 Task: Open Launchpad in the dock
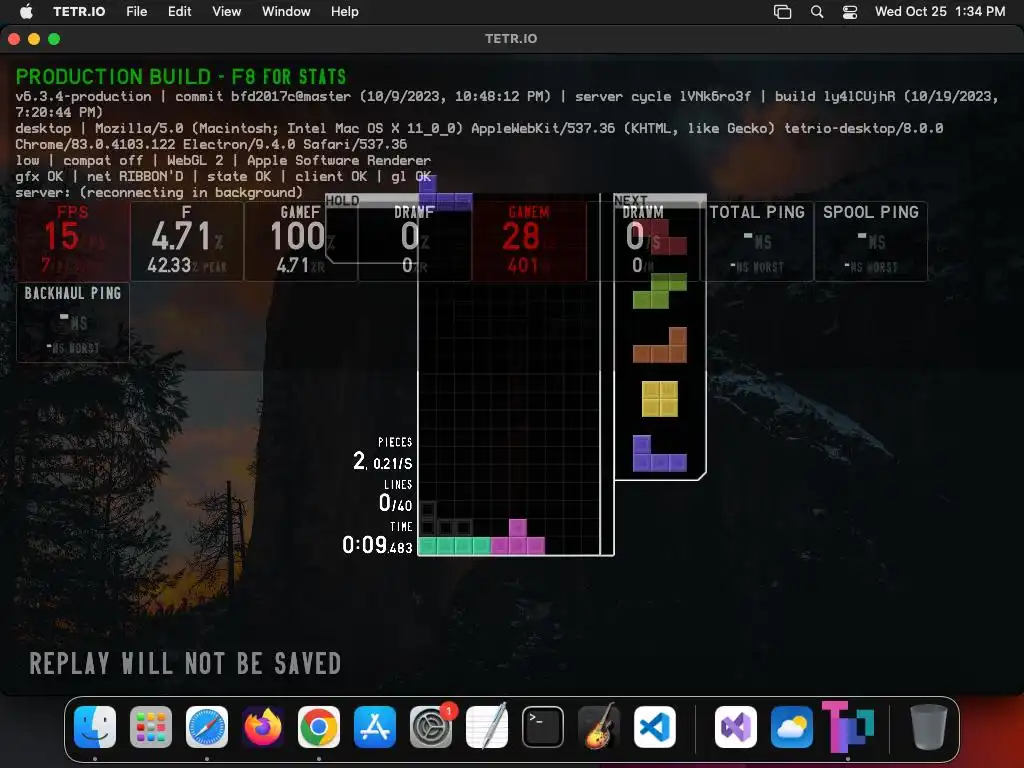[151, 727]
